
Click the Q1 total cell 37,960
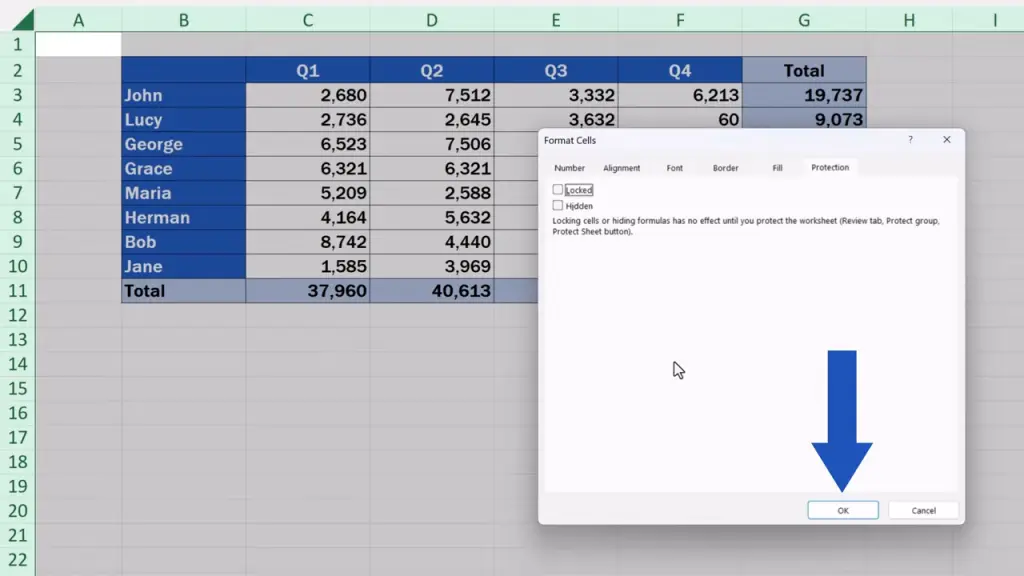click(307, 291)
